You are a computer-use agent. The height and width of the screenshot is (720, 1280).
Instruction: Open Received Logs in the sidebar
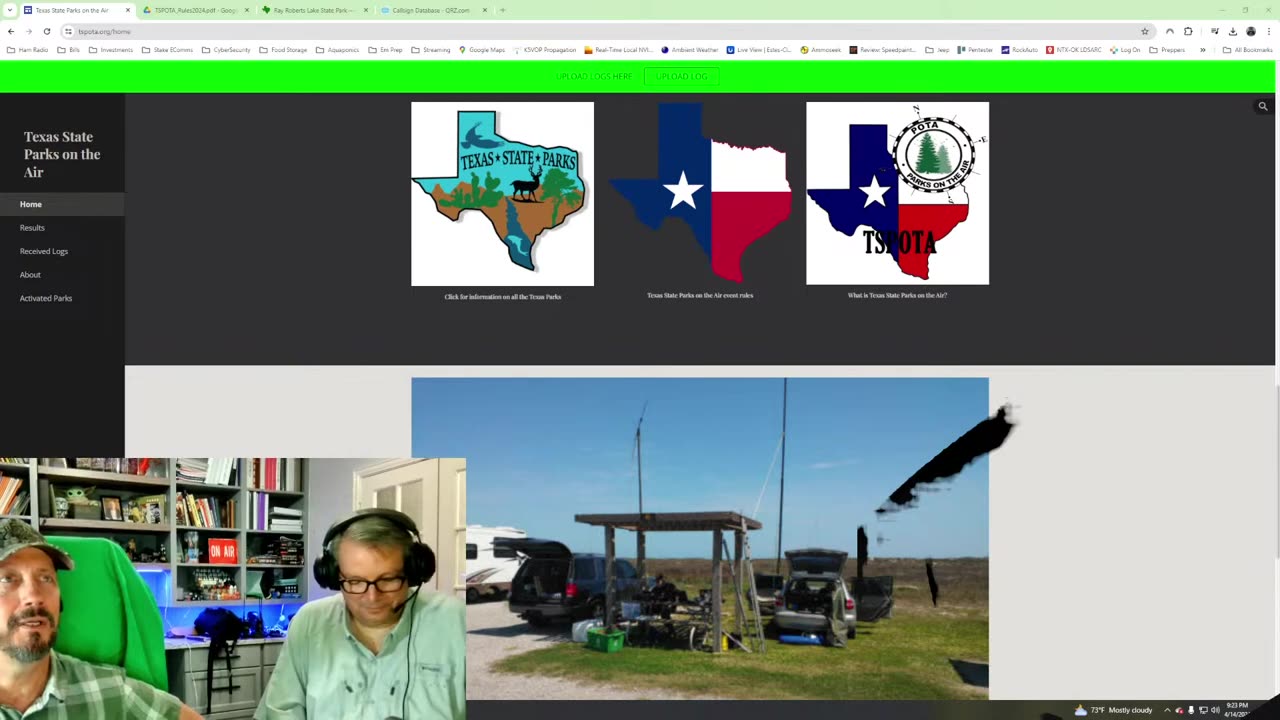[x=44, y=251]
